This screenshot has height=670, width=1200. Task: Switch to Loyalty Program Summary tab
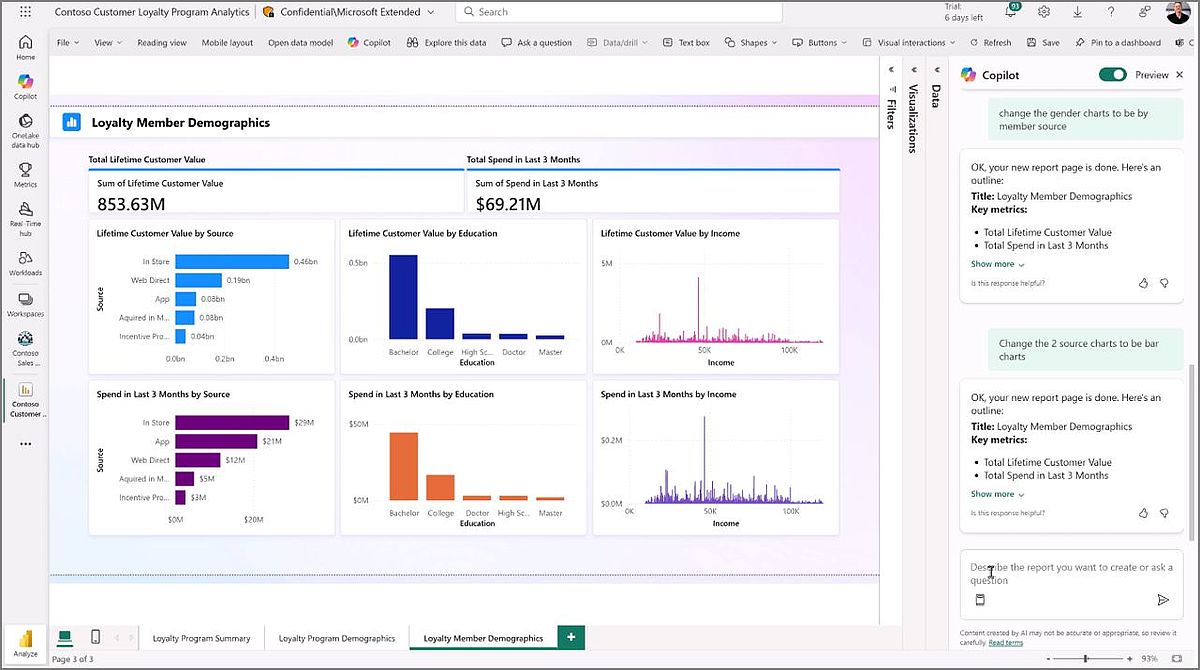coord(201,638)
